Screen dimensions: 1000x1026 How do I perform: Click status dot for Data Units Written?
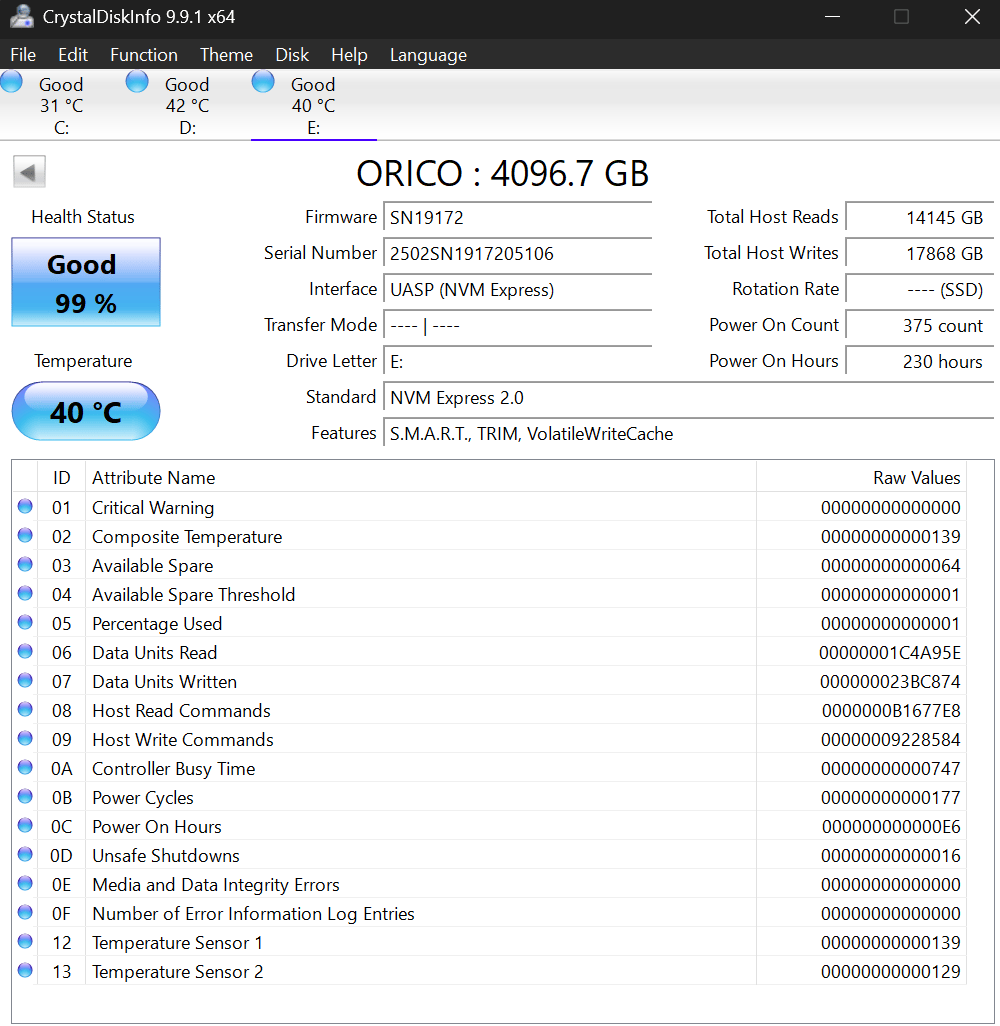point(25,681)
